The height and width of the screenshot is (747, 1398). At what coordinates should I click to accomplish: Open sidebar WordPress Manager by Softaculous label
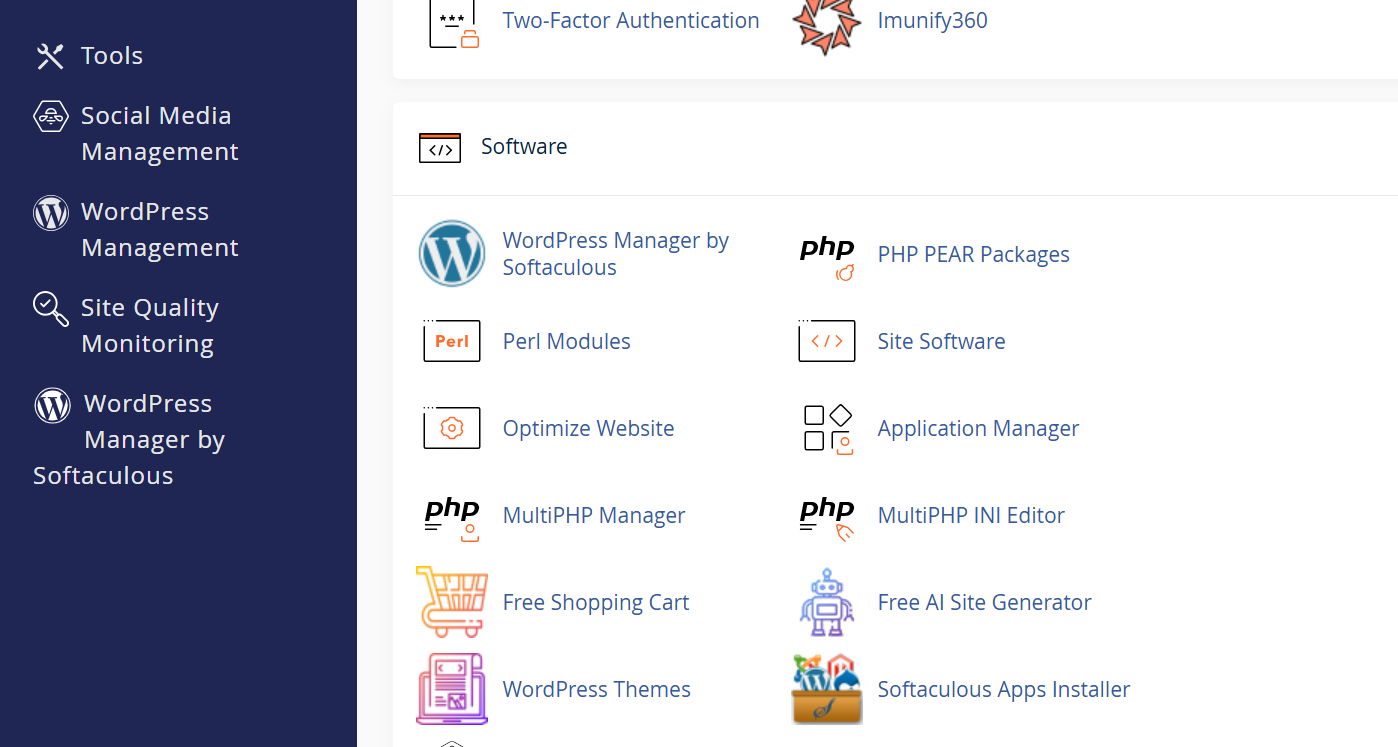130,440
